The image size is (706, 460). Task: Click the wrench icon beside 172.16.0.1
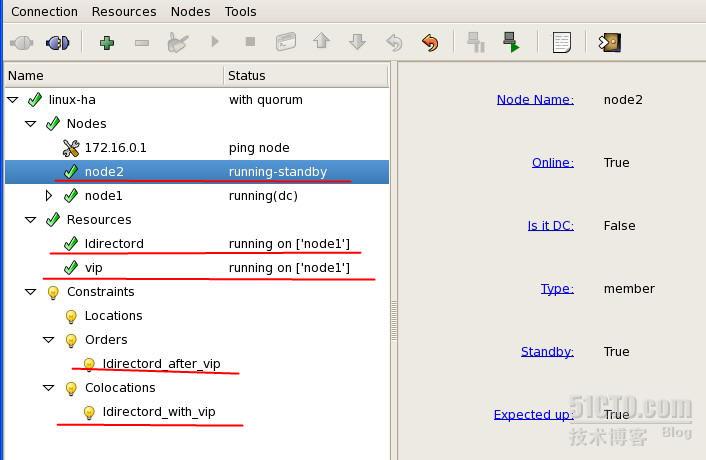click(x=71, y=148)
